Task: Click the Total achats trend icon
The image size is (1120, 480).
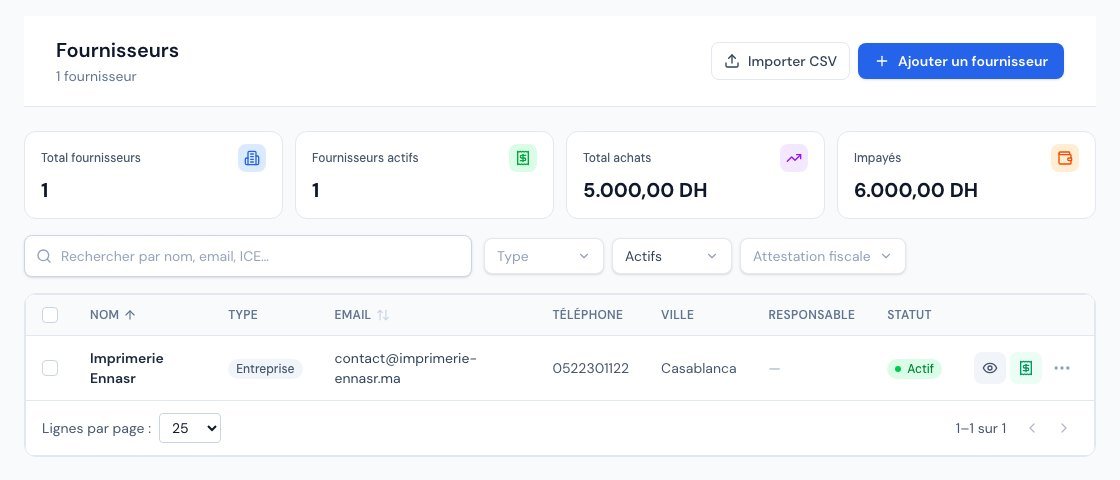Action: tap(794, 159)
